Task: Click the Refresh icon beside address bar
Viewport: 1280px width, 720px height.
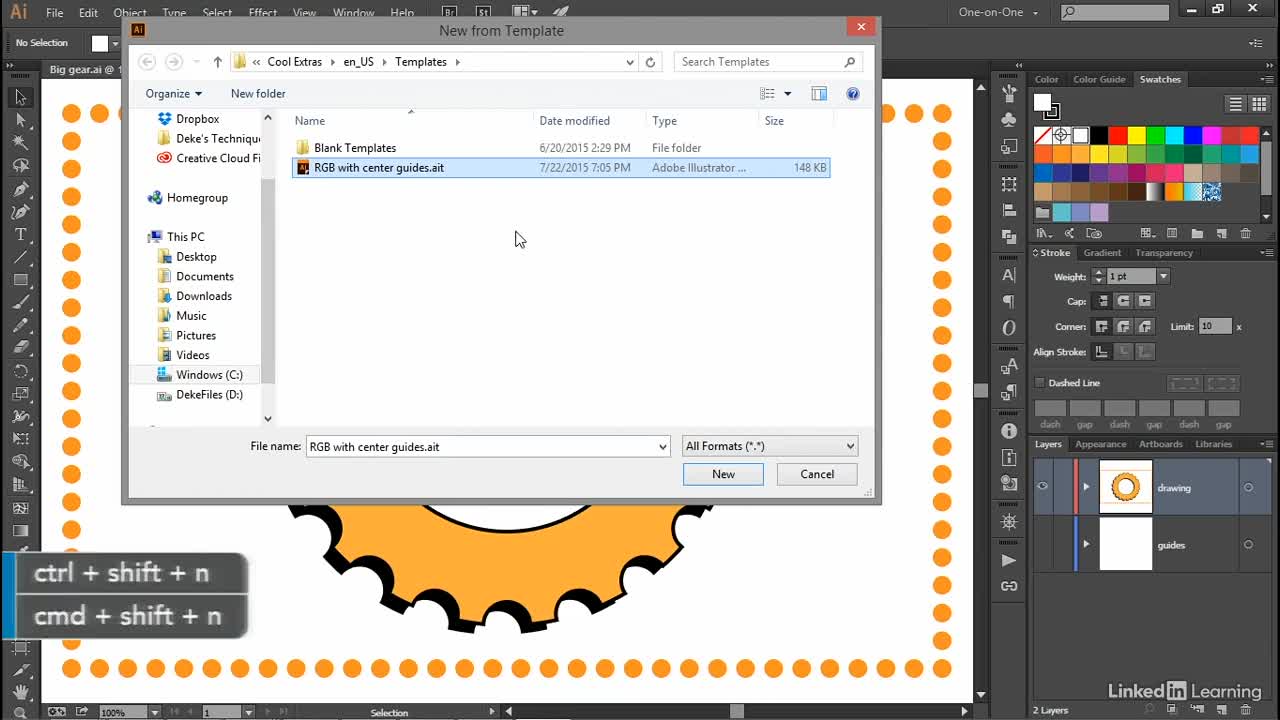Action: [x=650, y=62]
